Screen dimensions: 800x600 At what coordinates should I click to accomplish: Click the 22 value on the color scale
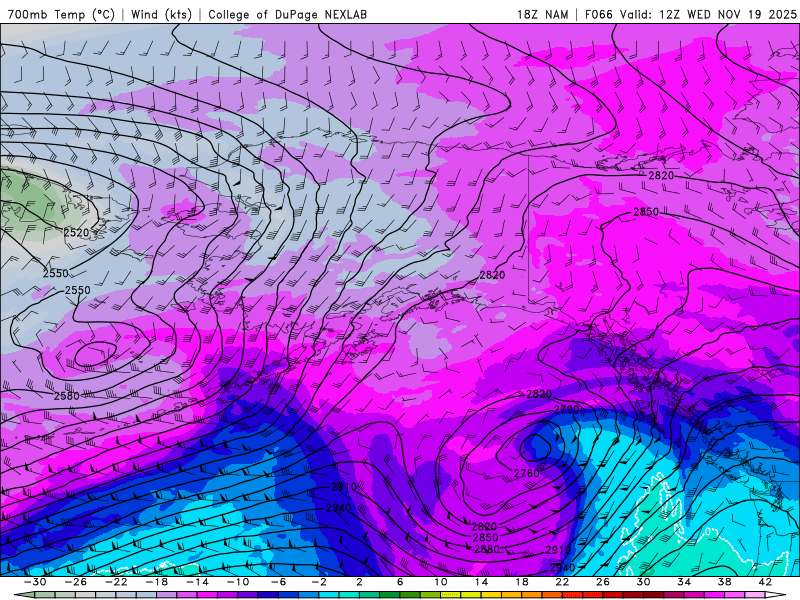(x=562, y=582)
